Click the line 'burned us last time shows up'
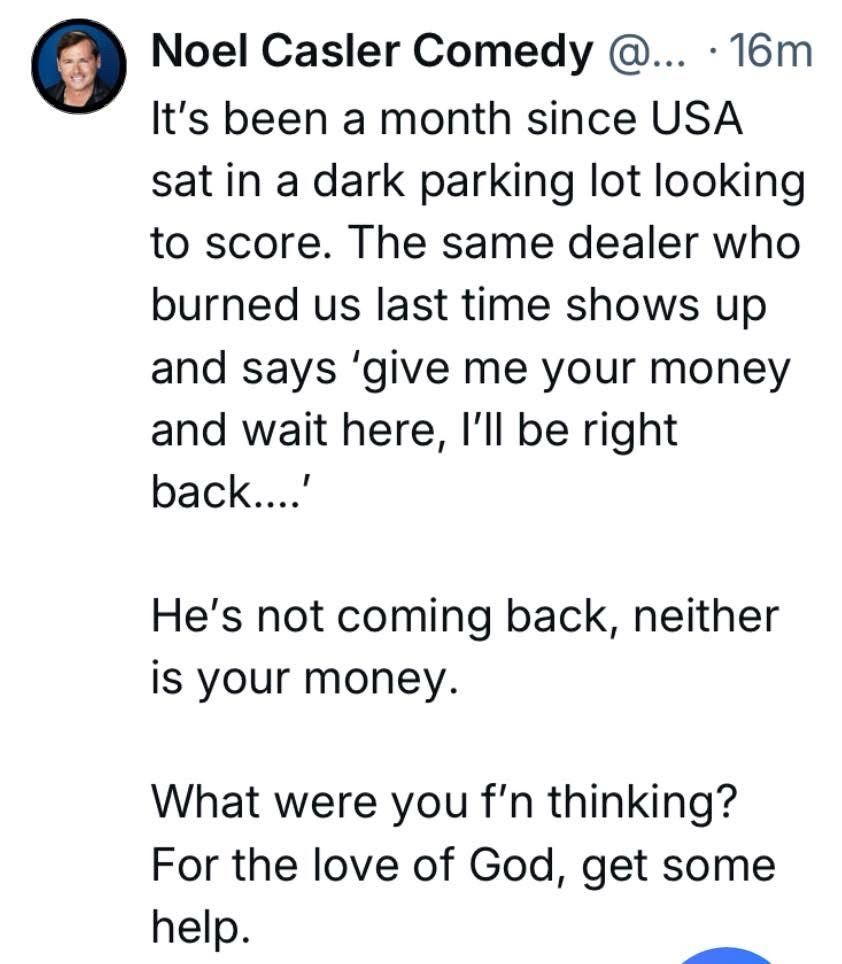842x964 pixels. [x=458, y=306]
